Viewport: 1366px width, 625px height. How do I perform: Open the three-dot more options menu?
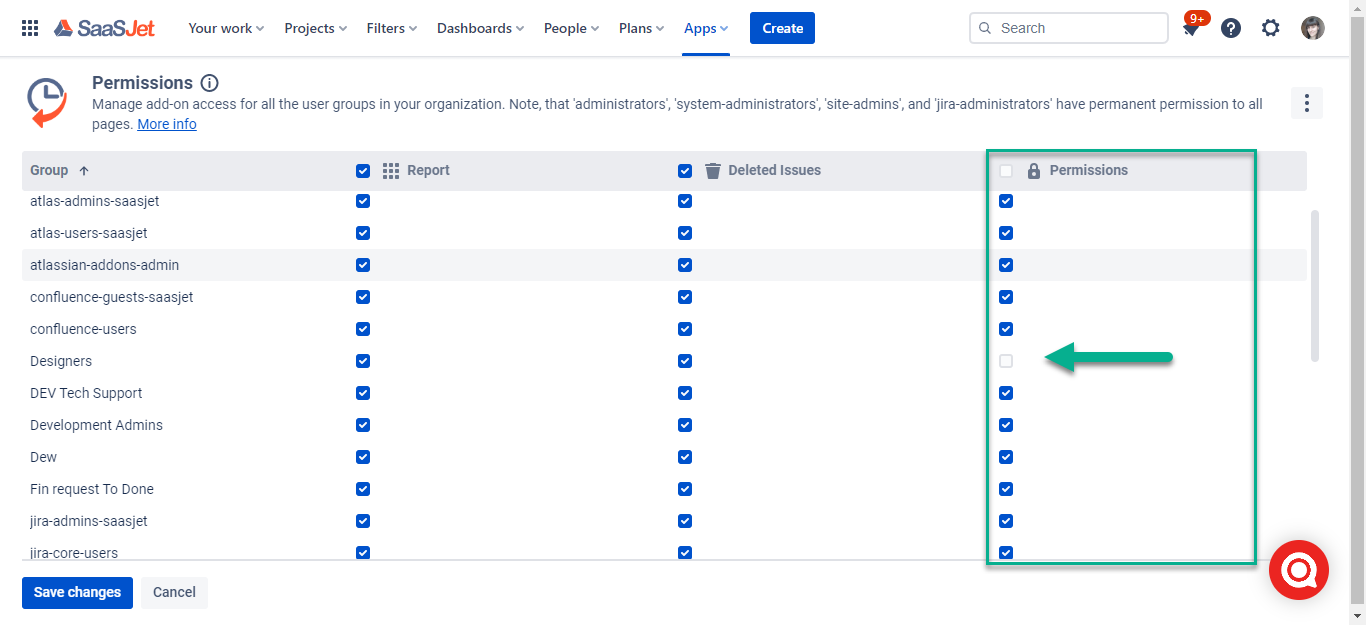pyautogui.click(x=1306, y=103)
